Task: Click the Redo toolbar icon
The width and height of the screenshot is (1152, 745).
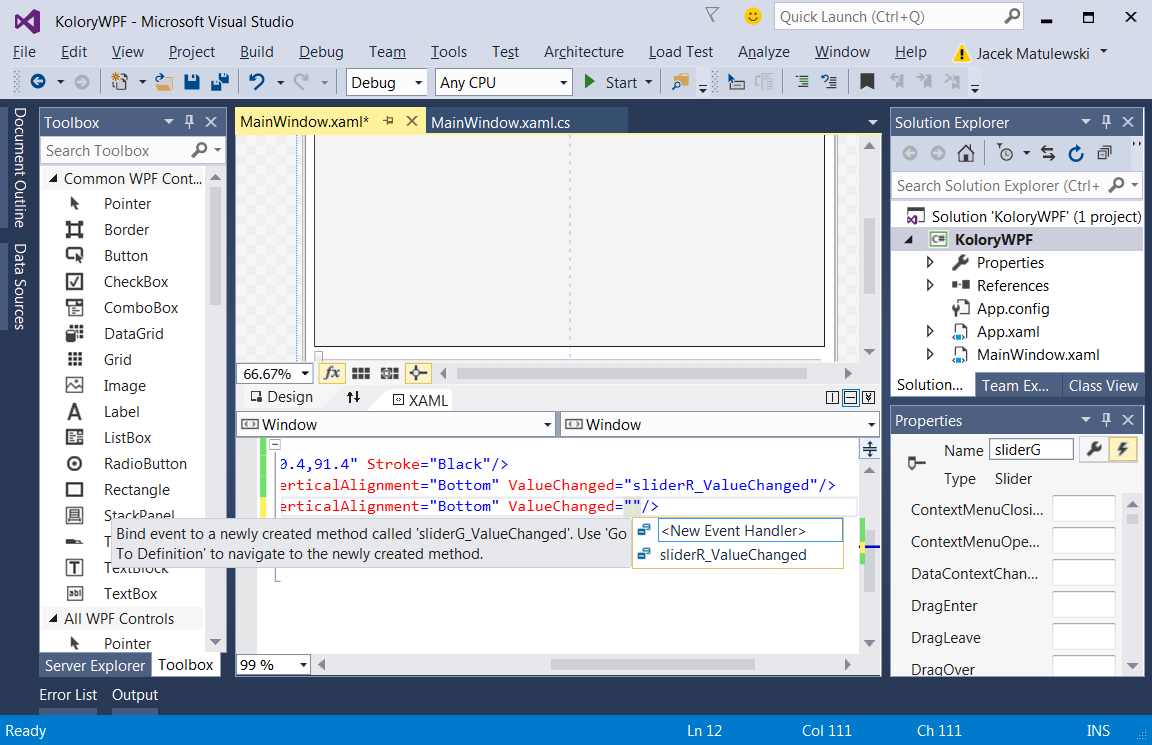Action: coord(301,82)
